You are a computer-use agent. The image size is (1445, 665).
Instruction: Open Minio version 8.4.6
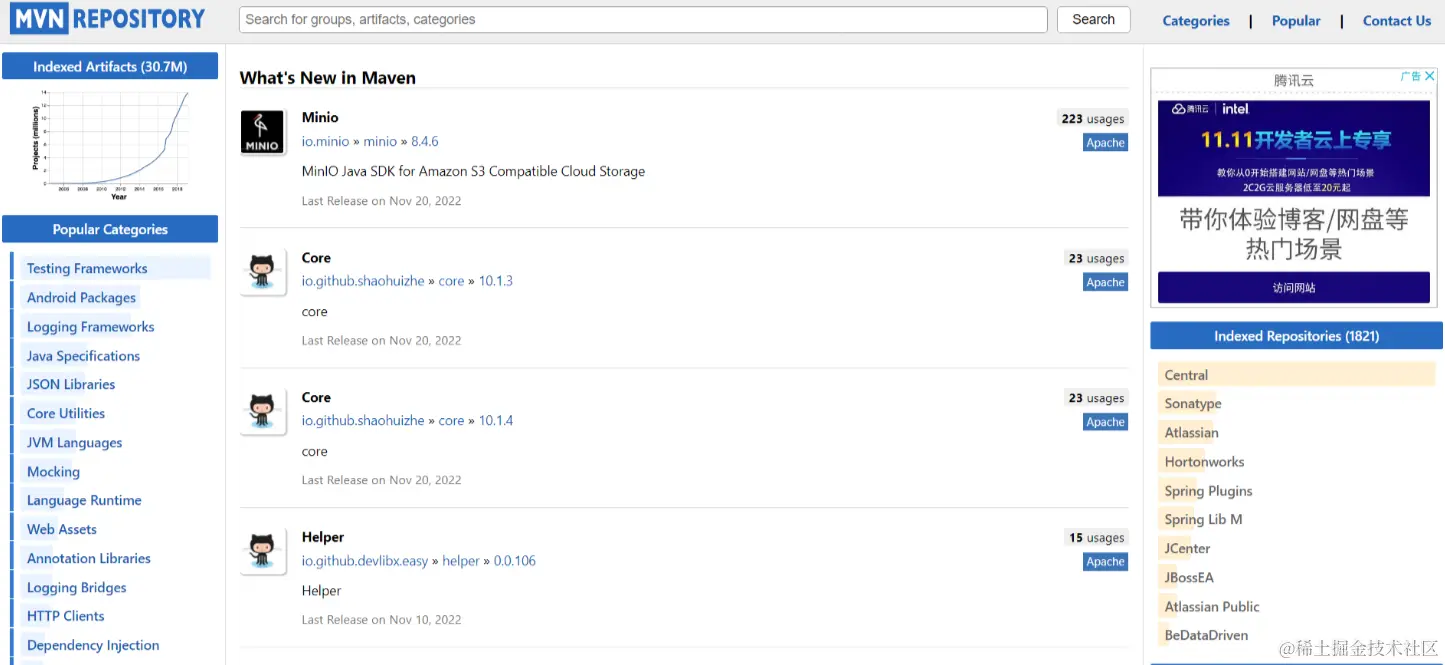[x=425, y=142]
